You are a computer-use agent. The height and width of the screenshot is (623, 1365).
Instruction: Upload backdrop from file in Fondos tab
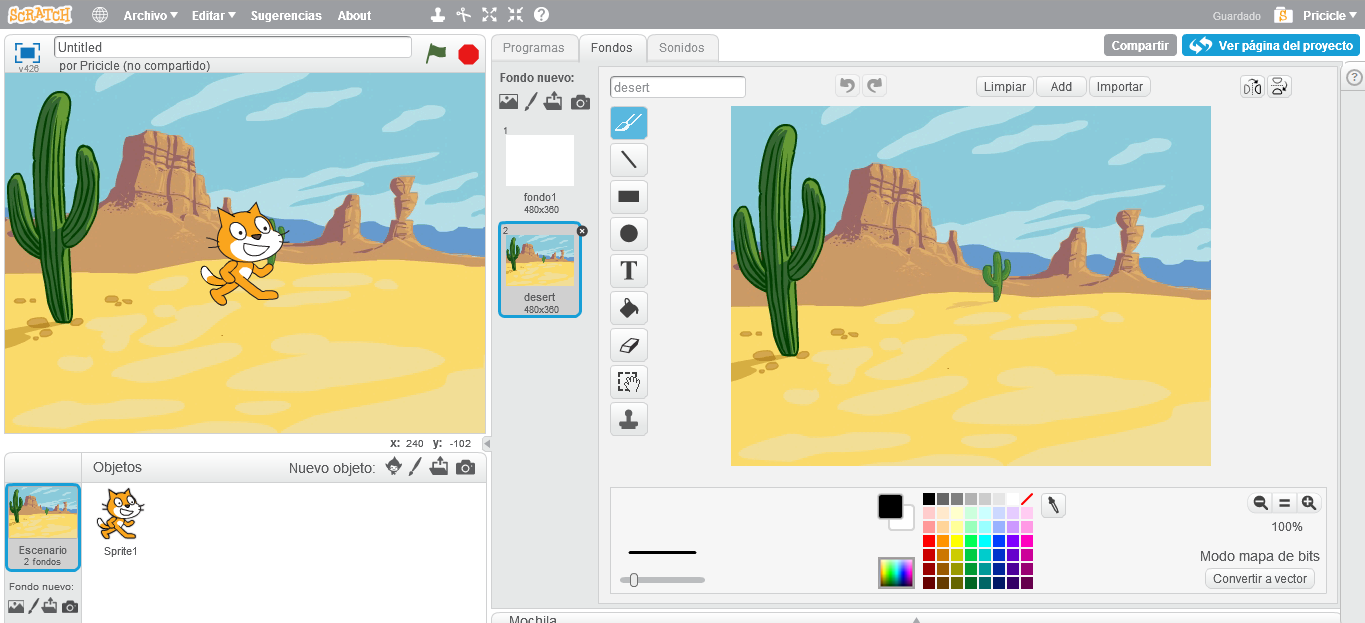554,102
